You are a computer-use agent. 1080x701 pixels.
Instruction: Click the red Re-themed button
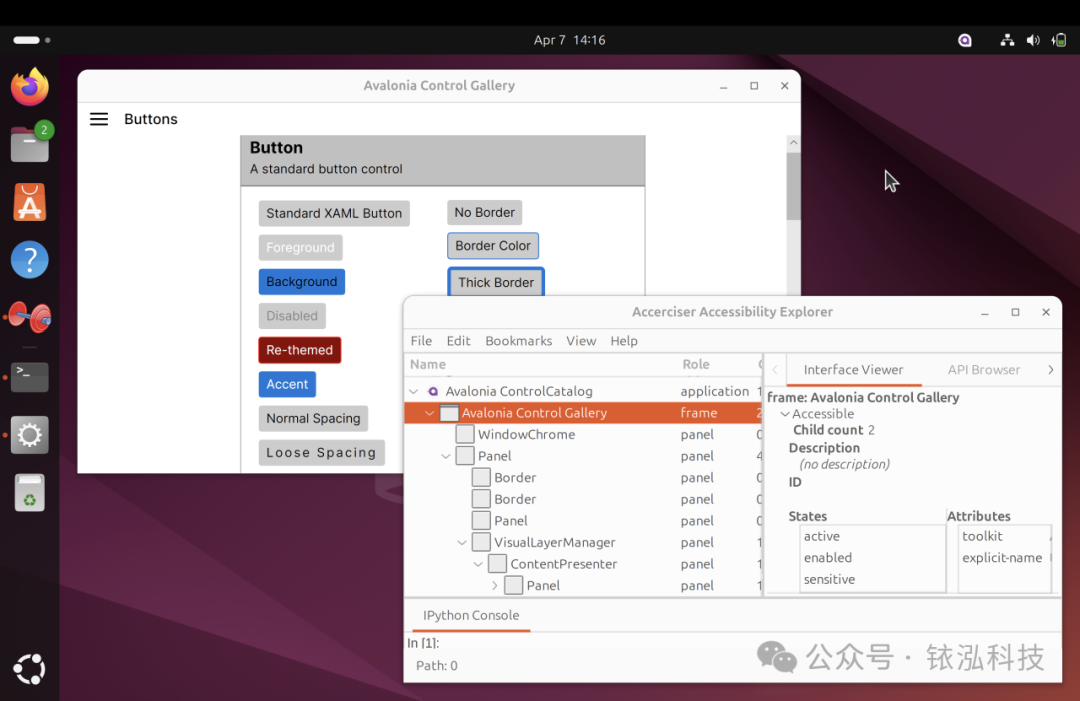tap(300, 350)
